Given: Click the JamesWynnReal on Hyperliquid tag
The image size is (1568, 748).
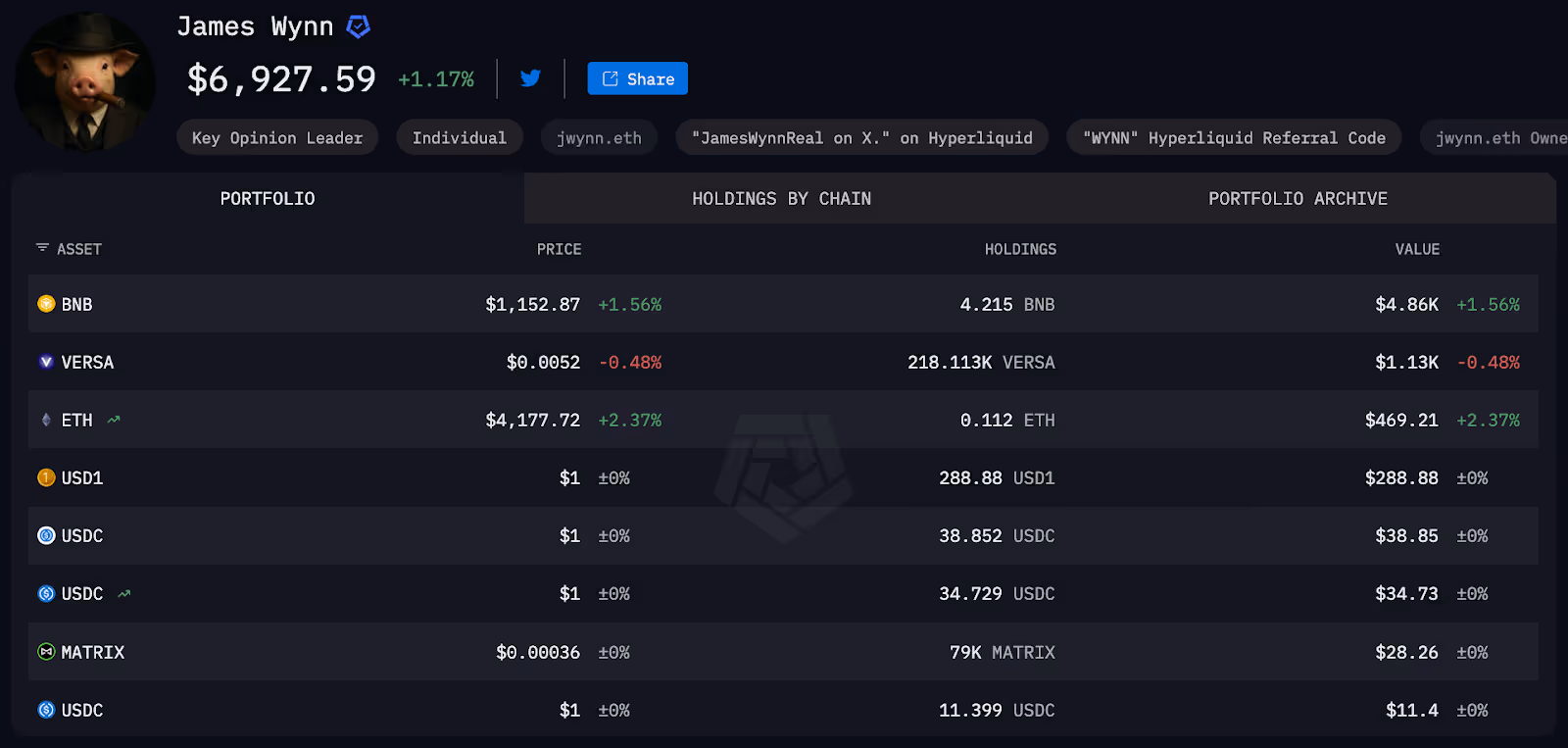Looking at the screenshot, I should (x=861, y=138).
